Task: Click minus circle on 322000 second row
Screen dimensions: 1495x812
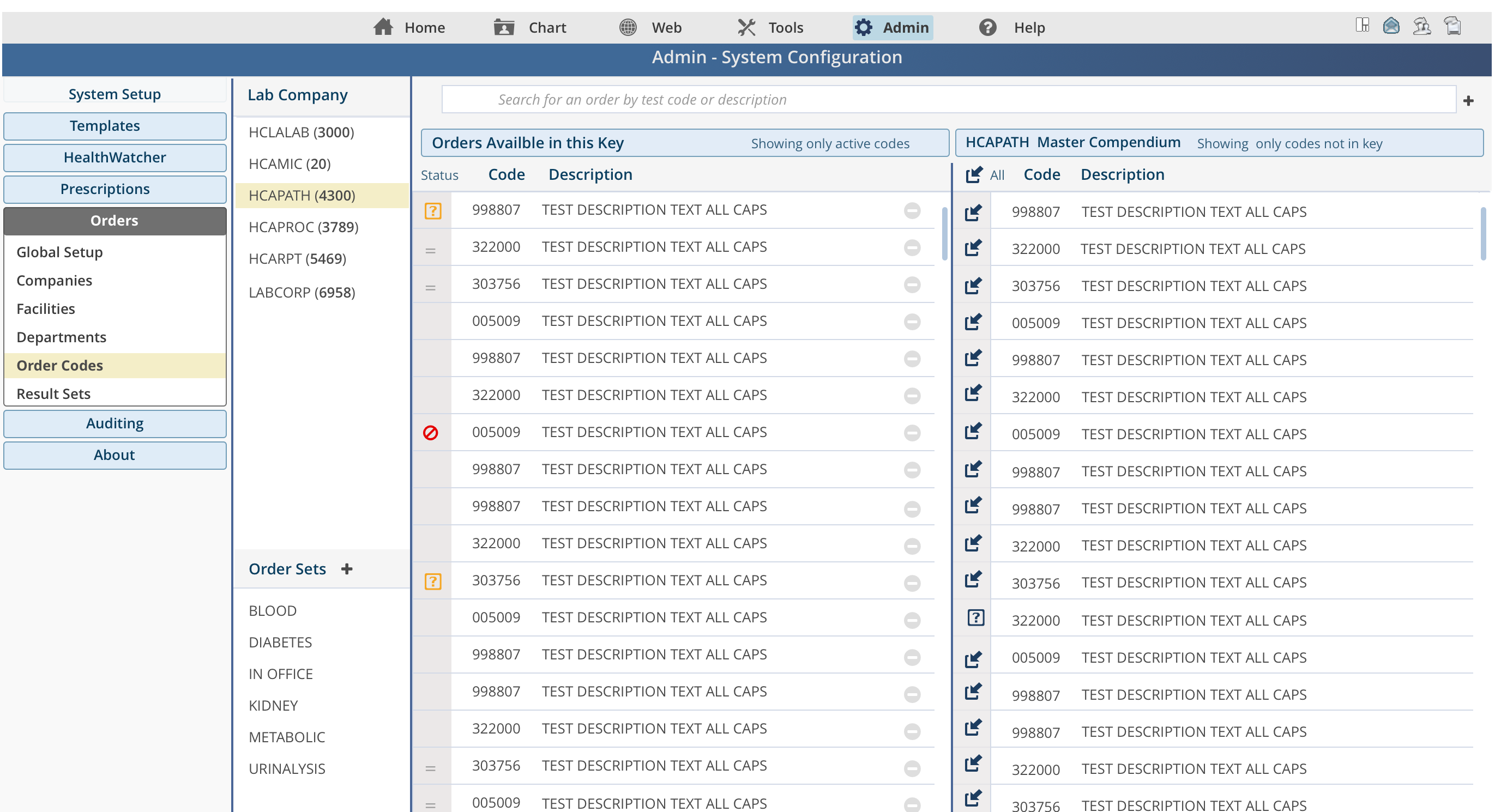Action: pyautogui.click(x=912, y=247)
